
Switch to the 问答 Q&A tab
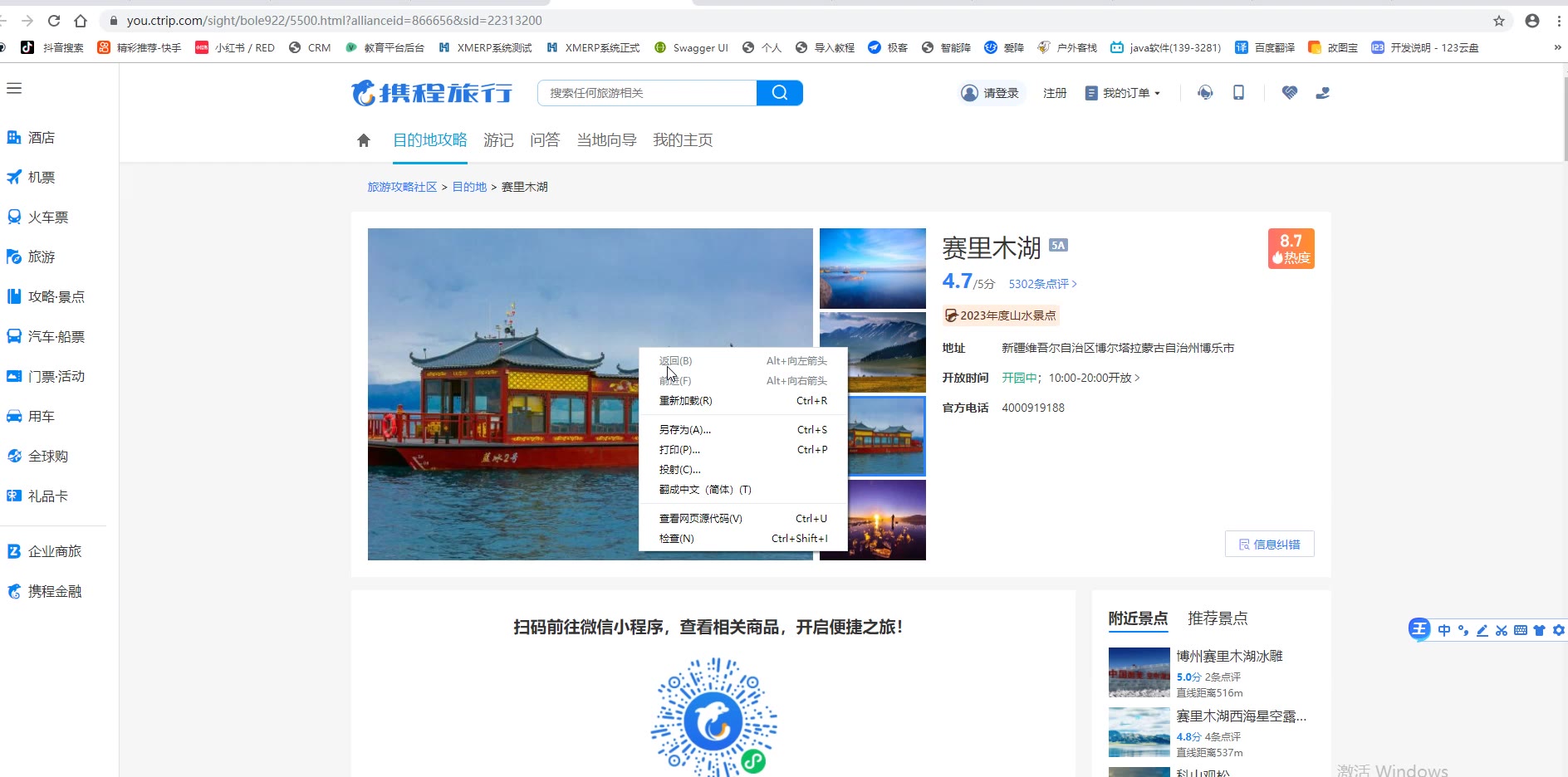pyautogui.click(x=545, y=140)
